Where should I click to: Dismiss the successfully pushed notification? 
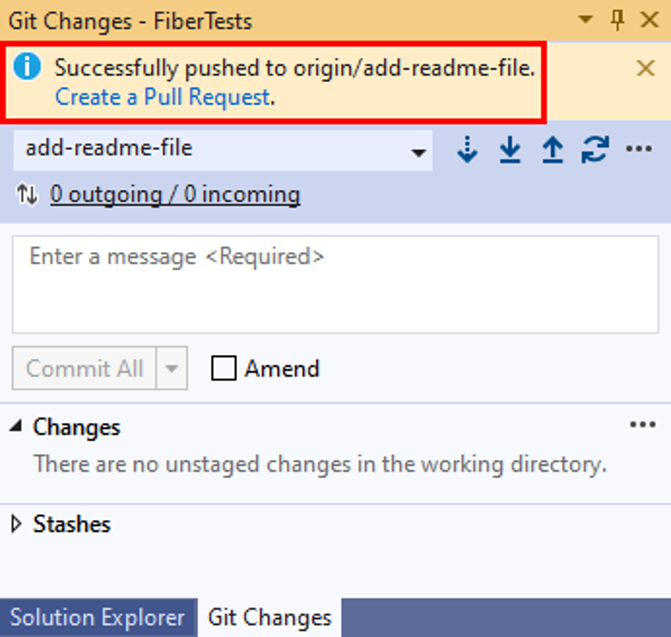click(x=645, y=68)
